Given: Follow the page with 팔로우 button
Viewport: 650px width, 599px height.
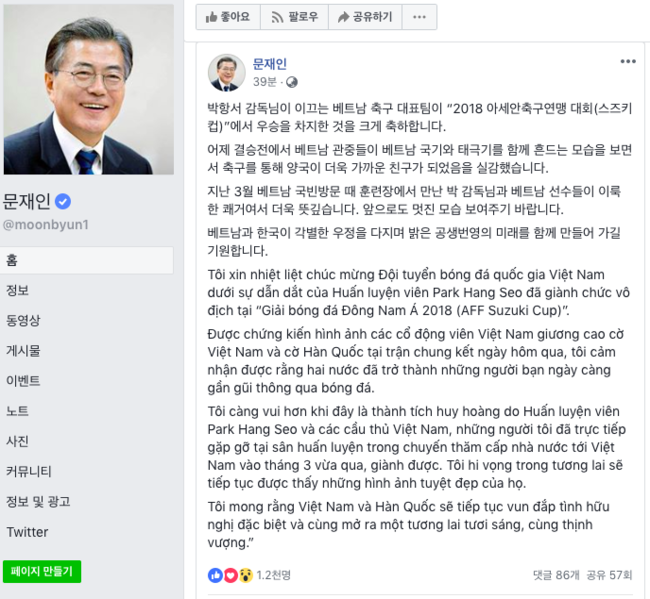Looking at the screenshot, I should 294,17.
